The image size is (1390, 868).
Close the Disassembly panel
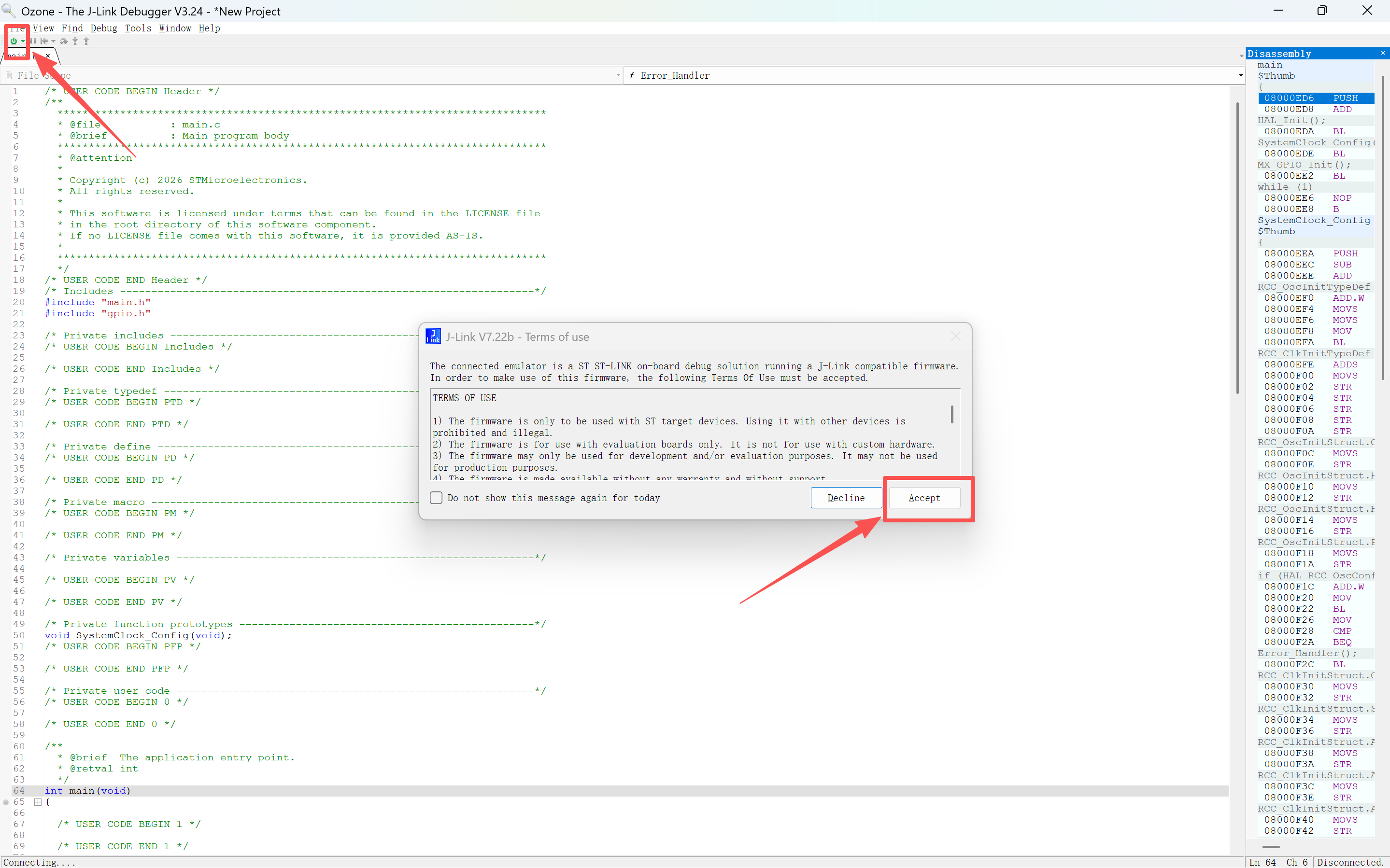(1383, 54)
